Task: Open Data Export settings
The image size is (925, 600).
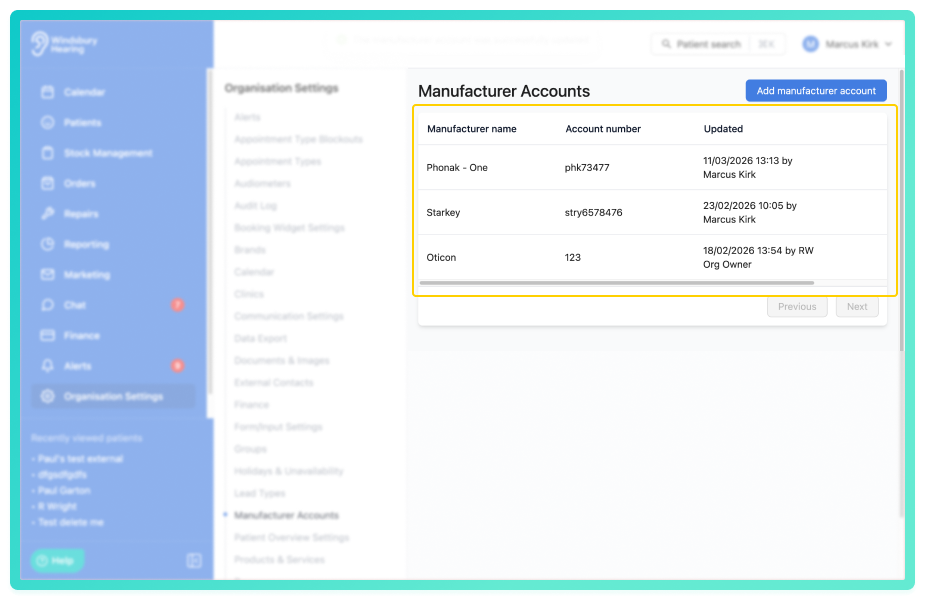Action: click(x=260, y=339)
